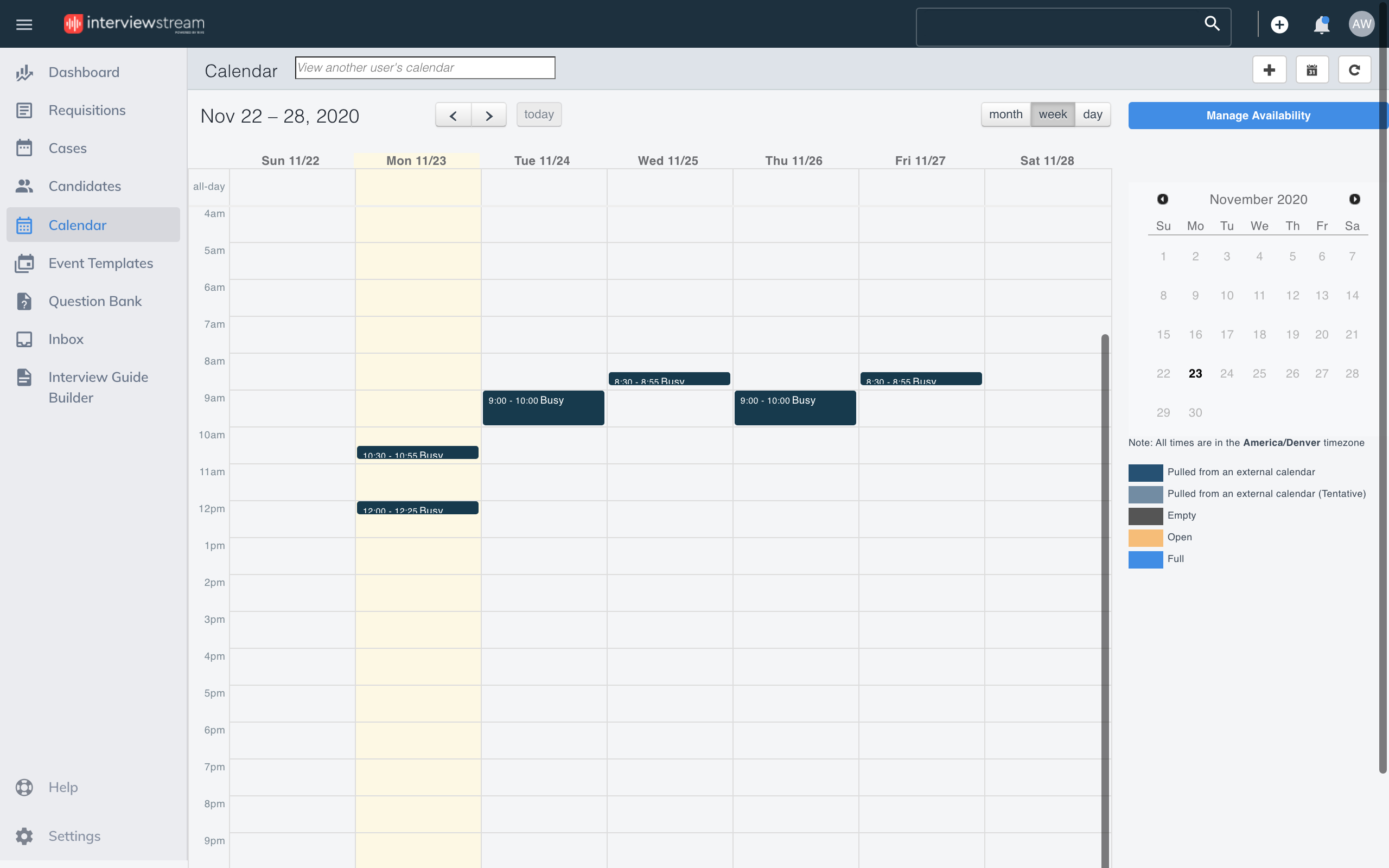Click the Tentative external calendar swatch
This screenshot has width=1389, height=868.
tap(1145, 494)
